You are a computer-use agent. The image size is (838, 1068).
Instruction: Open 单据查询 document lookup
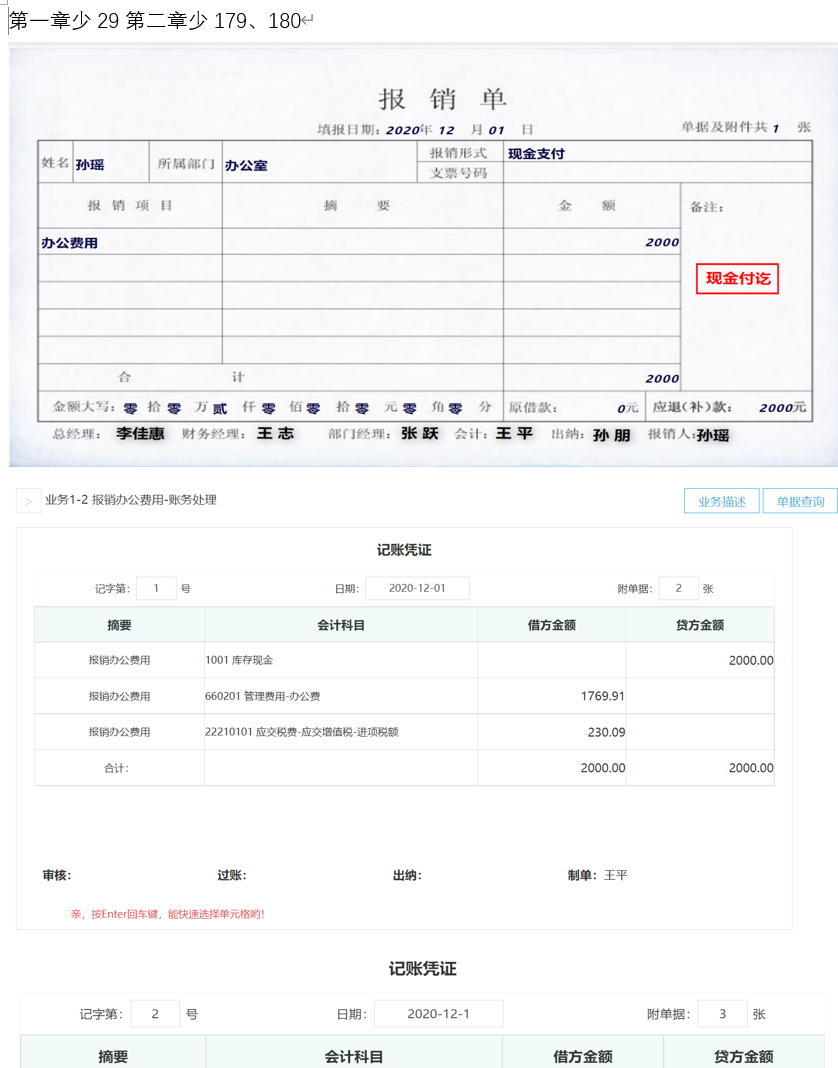(800, 501)
